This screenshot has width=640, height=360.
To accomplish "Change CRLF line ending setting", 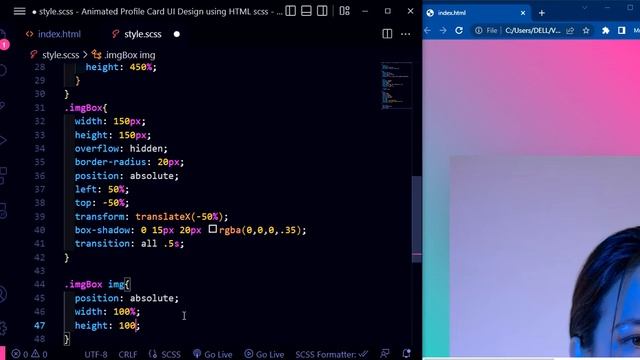I will tap(128, 354).
